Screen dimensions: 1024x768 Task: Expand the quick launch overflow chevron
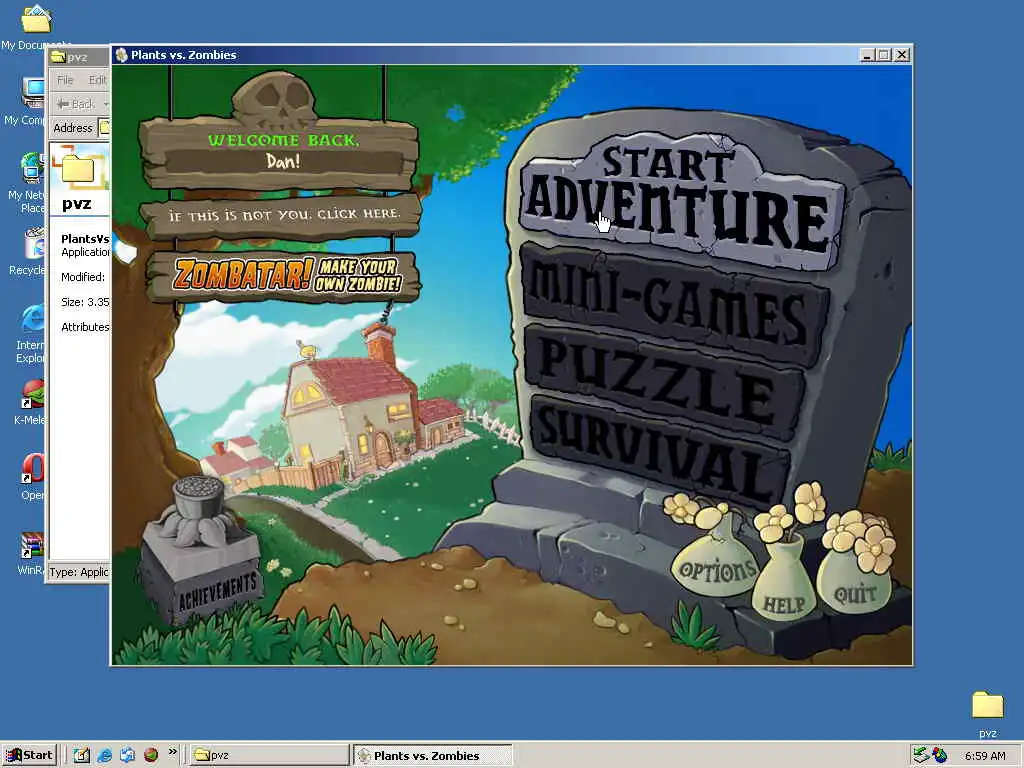pos(172,752)
